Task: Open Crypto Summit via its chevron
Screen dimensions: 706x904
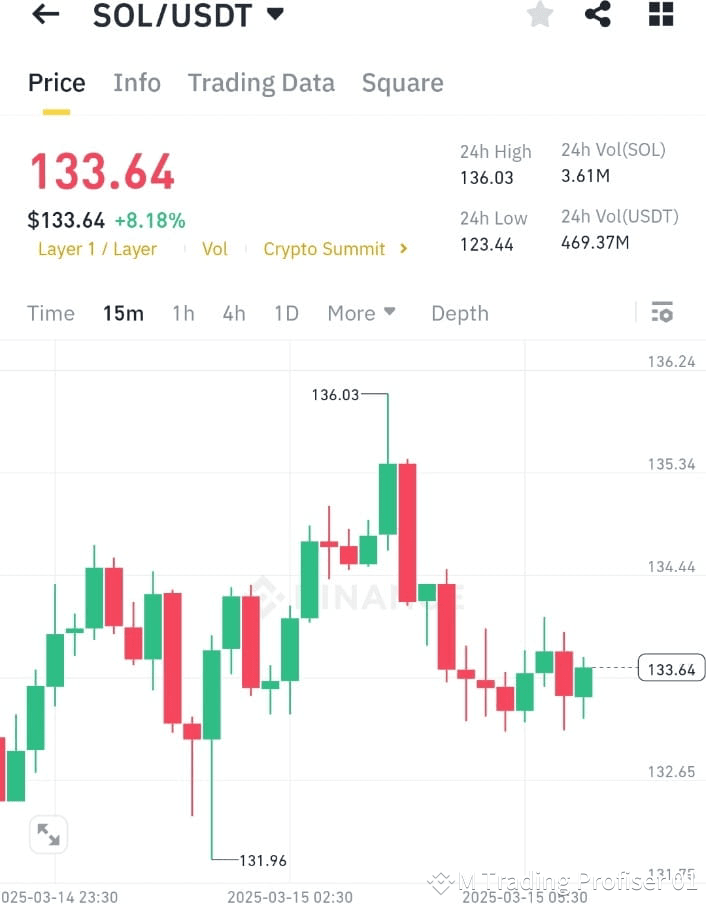Action: (x=404, y=249)
